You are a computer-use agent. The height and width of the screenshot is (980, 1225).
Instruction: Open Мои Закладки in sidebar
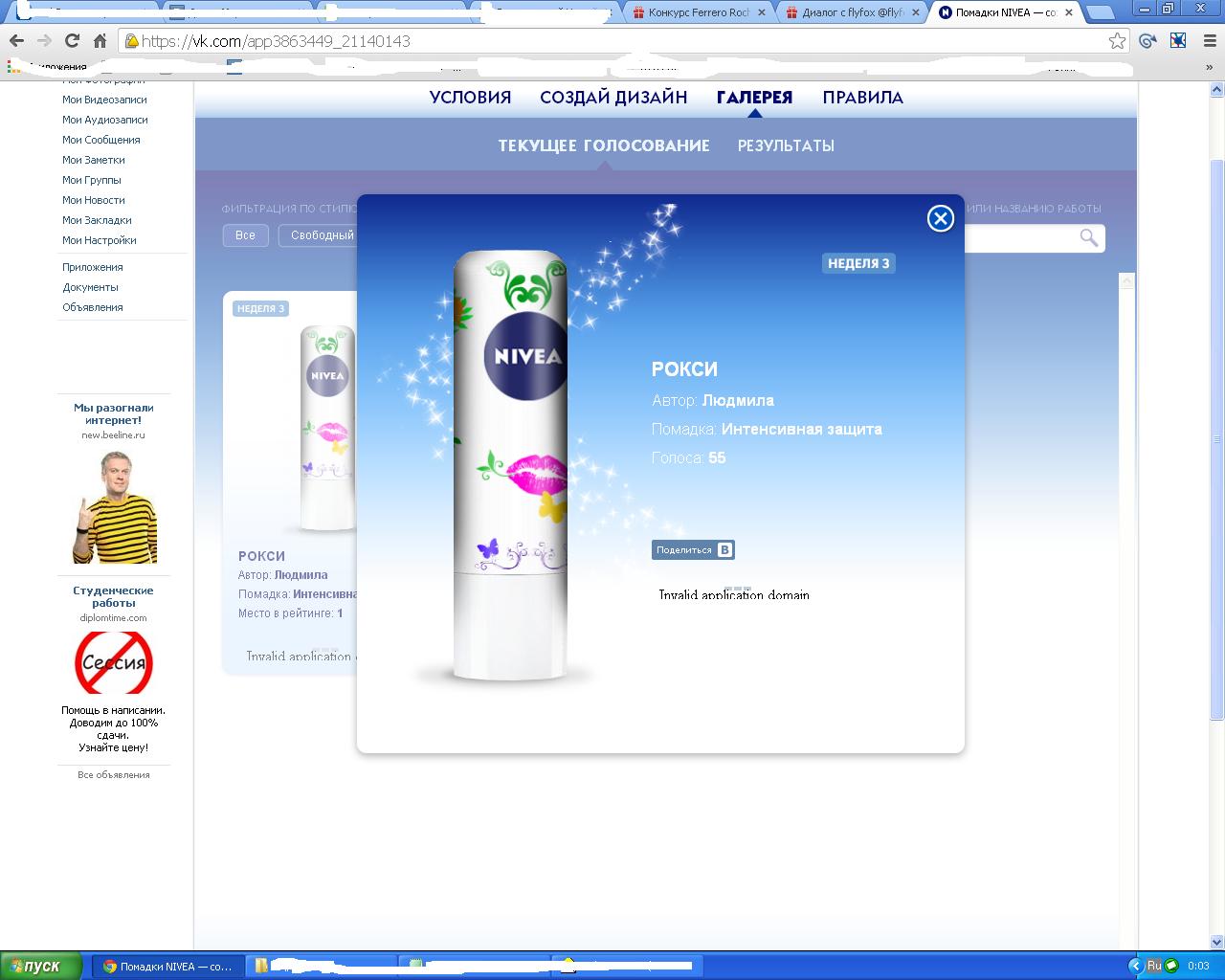click(97, 220)
